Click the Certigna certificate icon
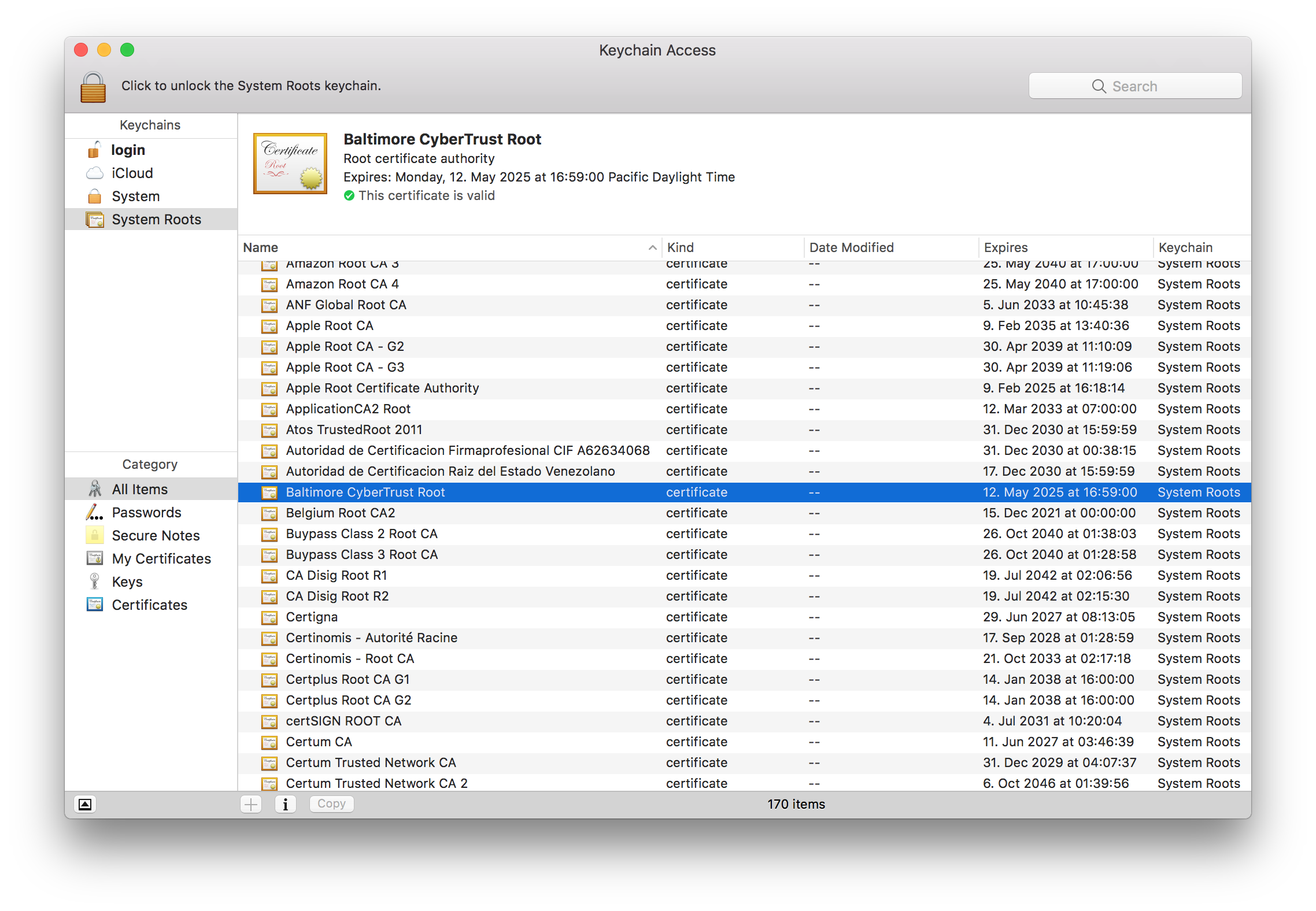This screenshot has height=911, width=1316. pos(269,618)
